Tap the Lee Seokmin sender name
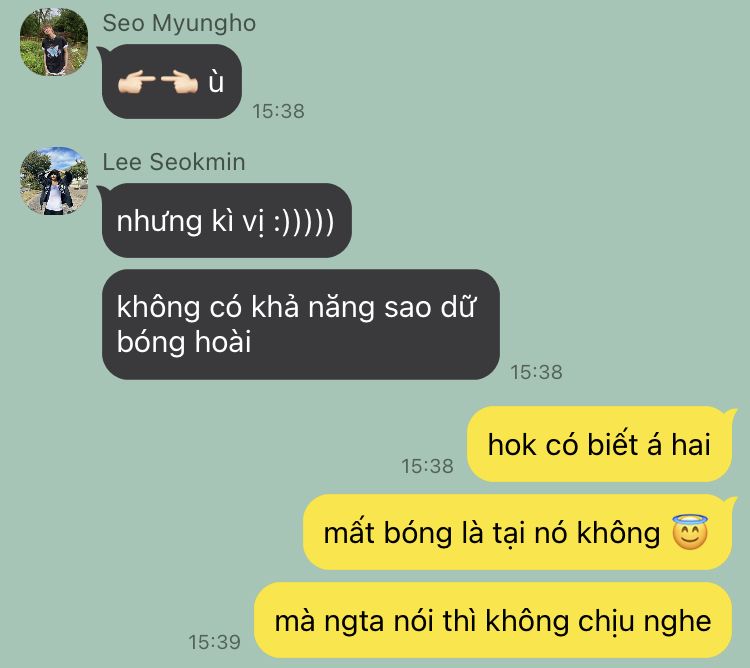750x668 pixels. [174, 162]
